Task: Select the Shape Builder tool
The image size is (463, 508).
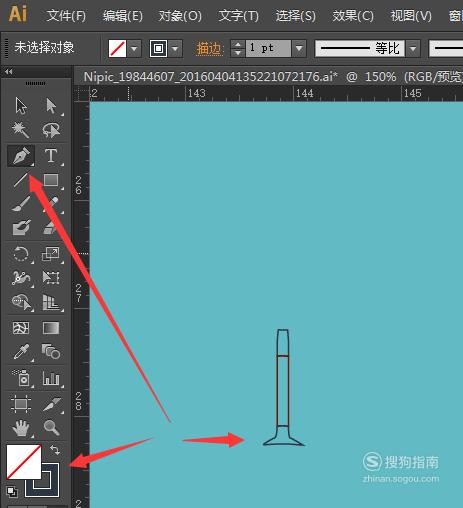Action: 21,302
